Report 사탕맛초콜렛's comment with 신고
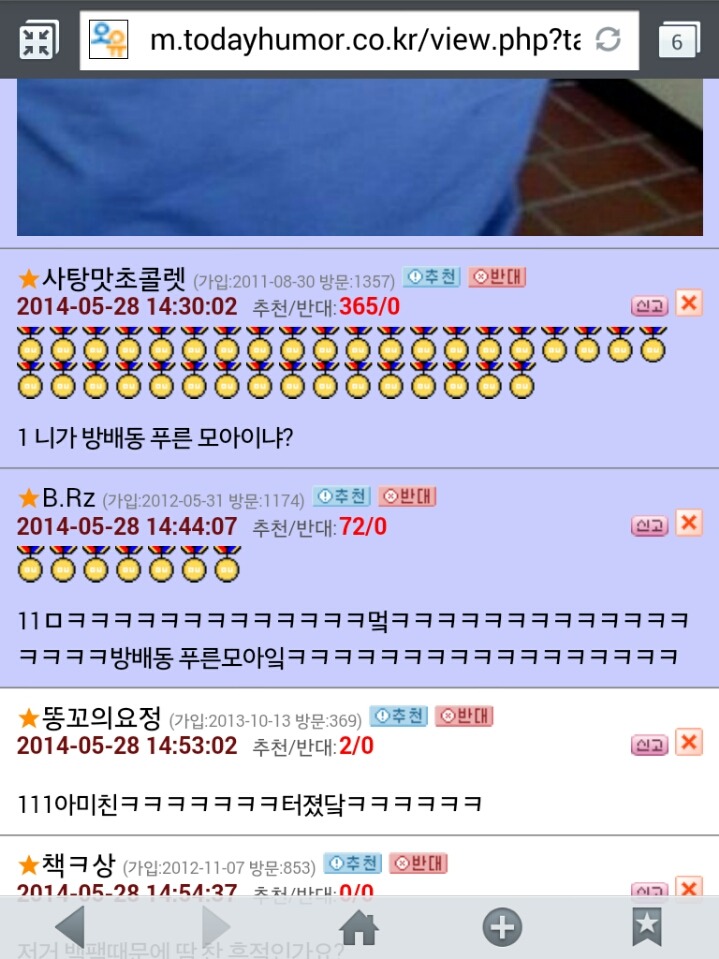This screenshot has height=959, width=719. click(x=649, y=305)
